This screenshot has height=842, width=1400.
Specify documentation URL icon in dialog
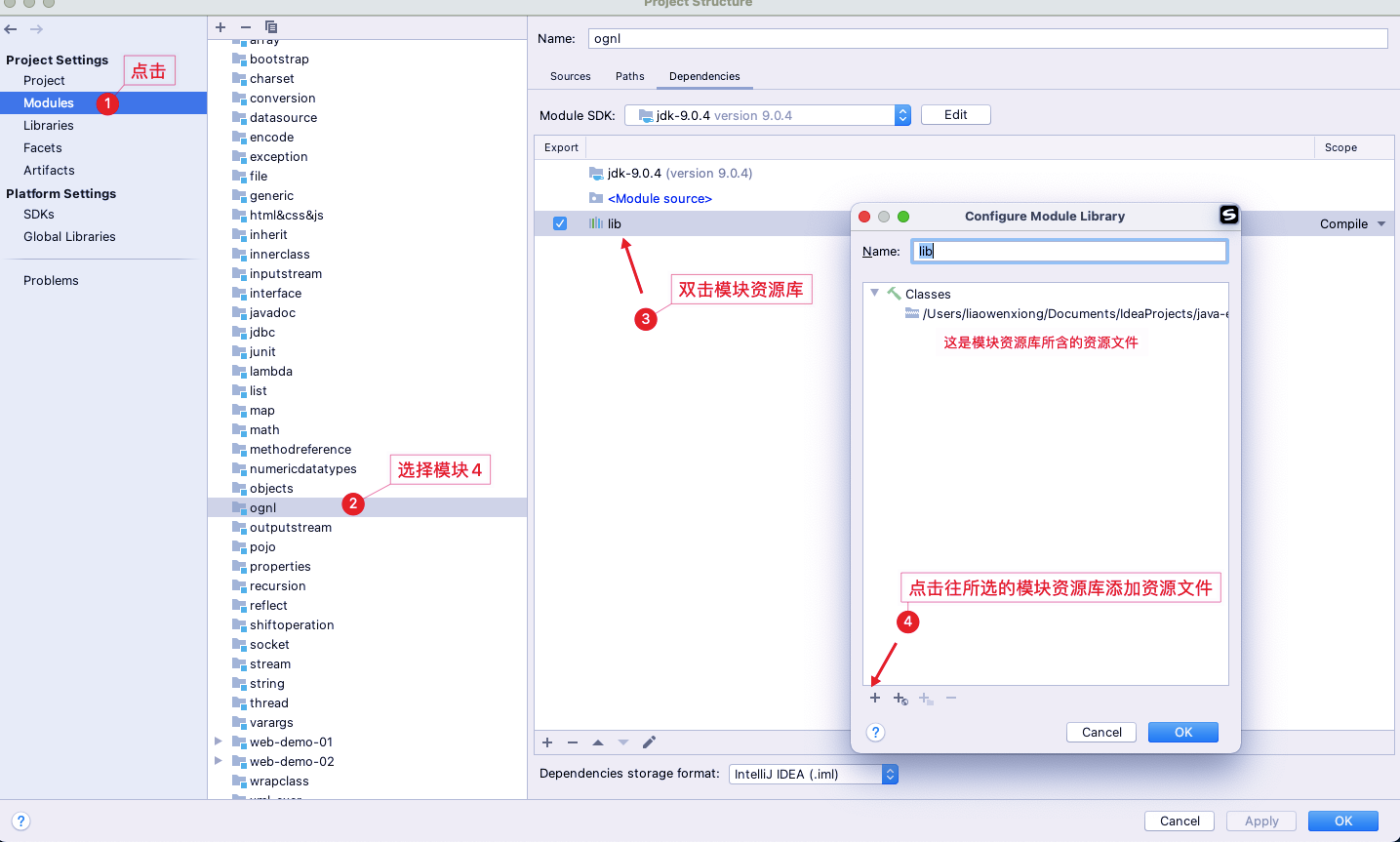[x=900, y=699]
